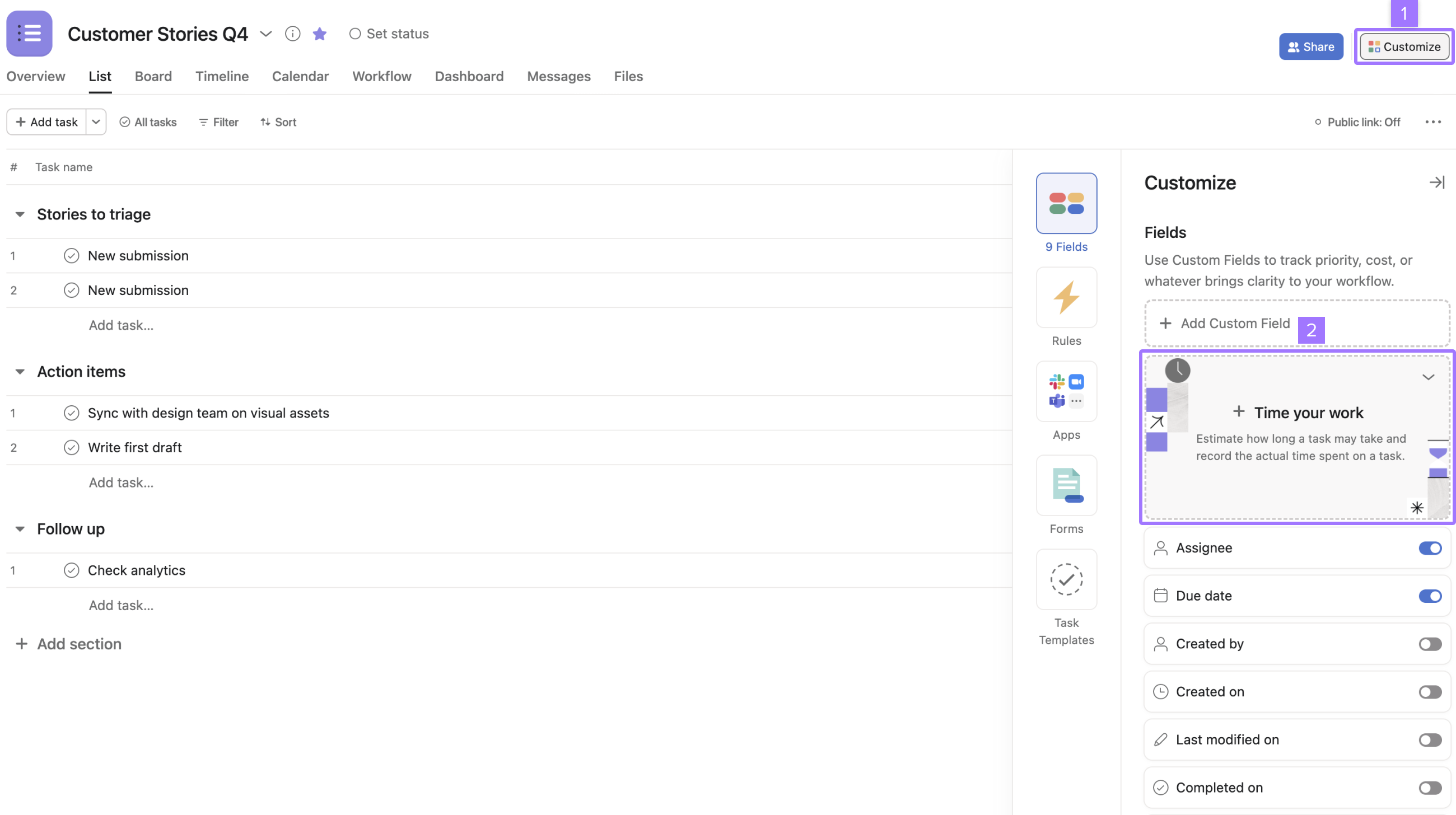Switch to the Board view tab
The width and height of the screenshot is (1456, 815).
pyautogui.click(x=153, y=76)
